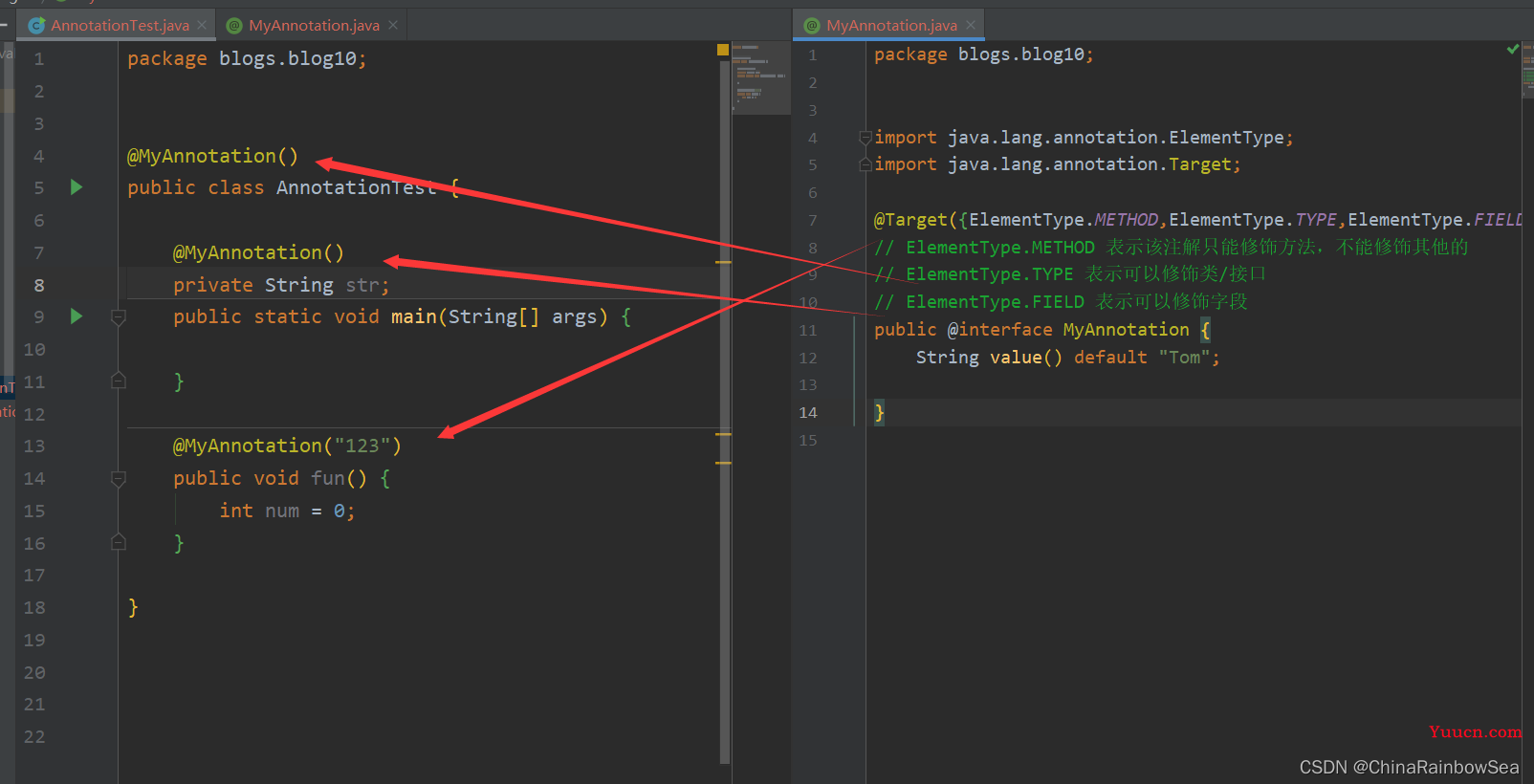The image size is (1534, 784).
Task: Click the yellow warning indicator above left editor scrollbar
Action: click(x=723, y=49)
